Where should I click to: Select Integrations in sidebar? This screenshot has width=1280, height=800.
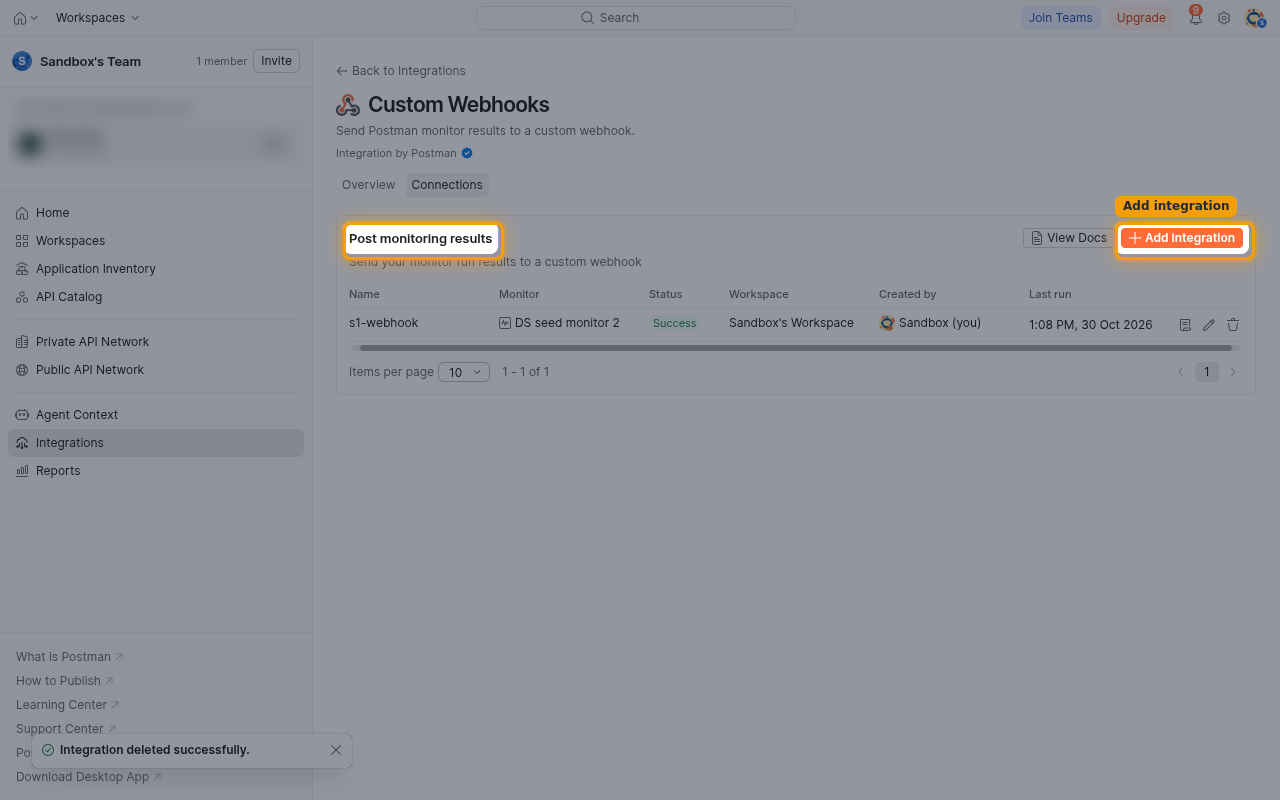pyautogui.click(x=156, y=443)
